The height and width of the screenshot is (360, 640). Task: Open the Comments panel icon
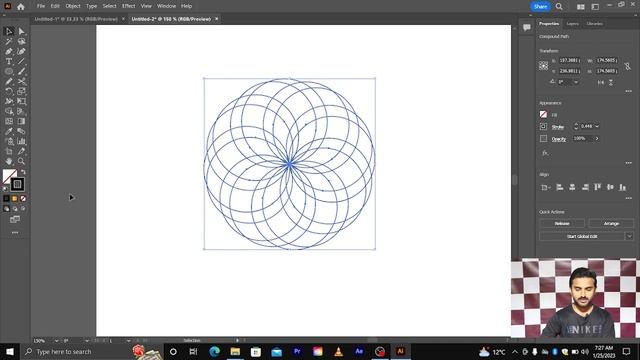tap(527, 27)
